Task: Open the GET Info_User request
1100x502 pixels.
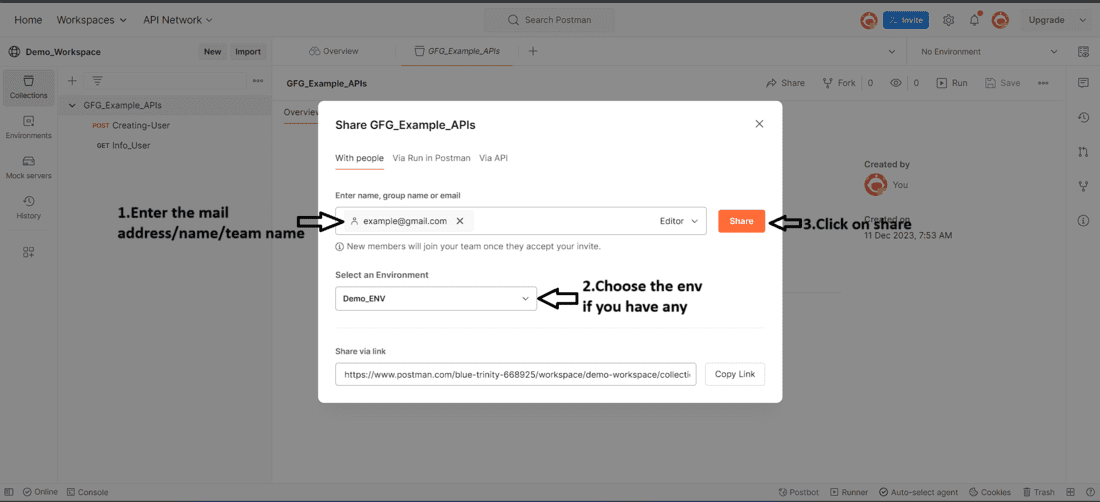Action: coord(123,146)
